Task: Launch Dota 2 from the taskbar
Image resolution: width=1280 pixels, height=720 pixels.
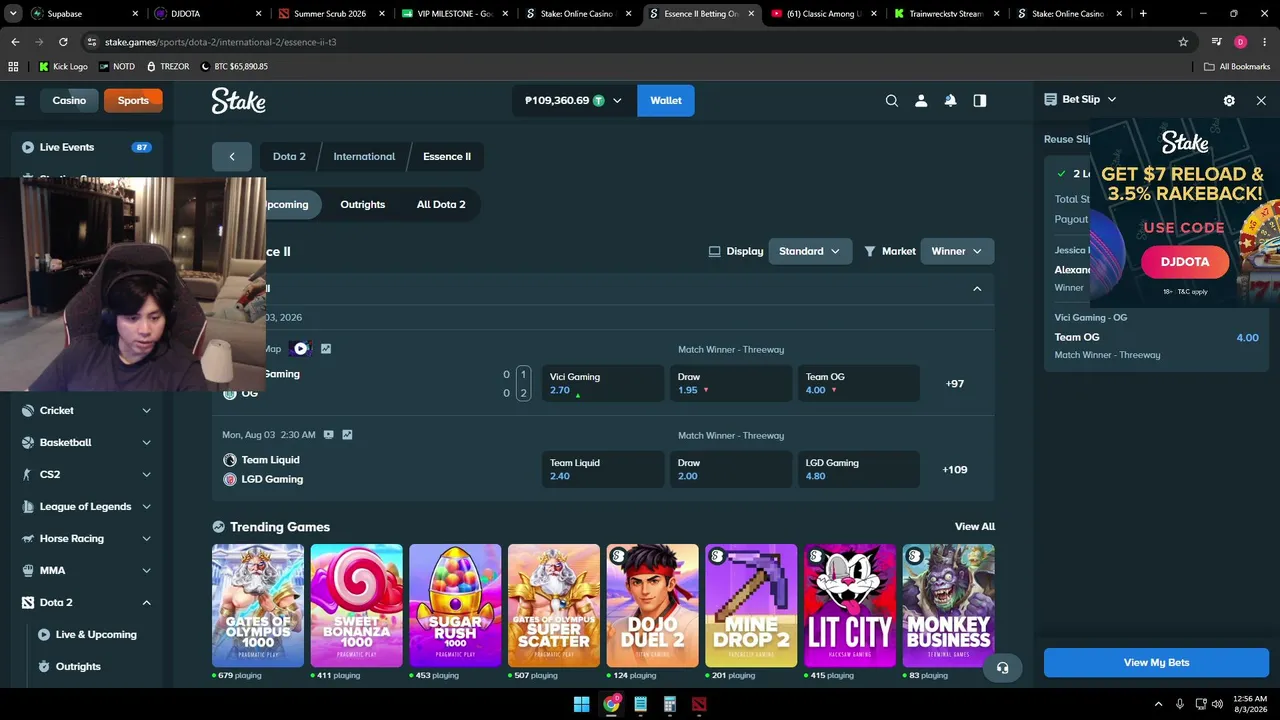Action: [x=699, y=704]
